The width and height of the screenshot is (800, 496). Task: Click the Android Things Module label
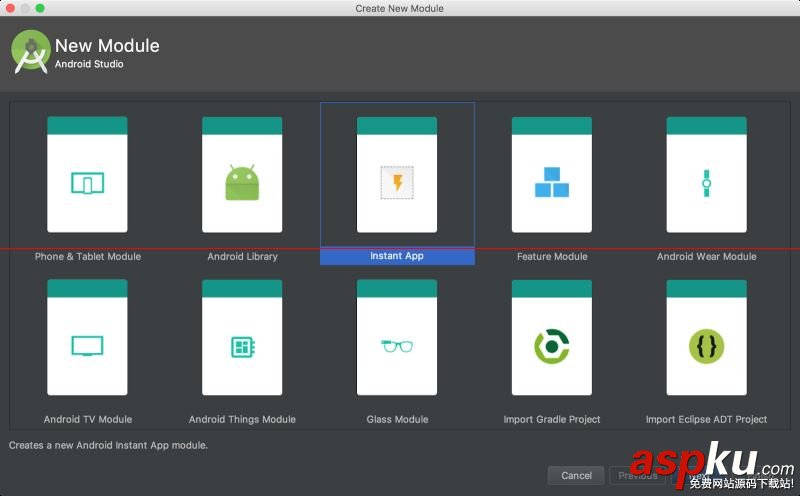click(x=242, y=419)
